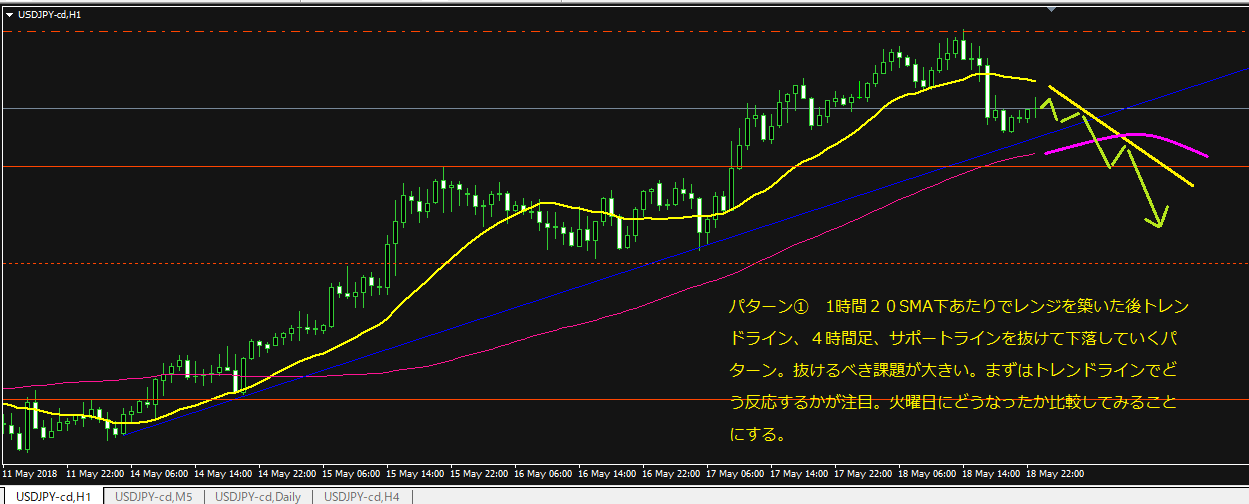Screen dimensions: 1249x504
Task: Click the 14 May 14:00 time axis label
Action: coord(222,473)
